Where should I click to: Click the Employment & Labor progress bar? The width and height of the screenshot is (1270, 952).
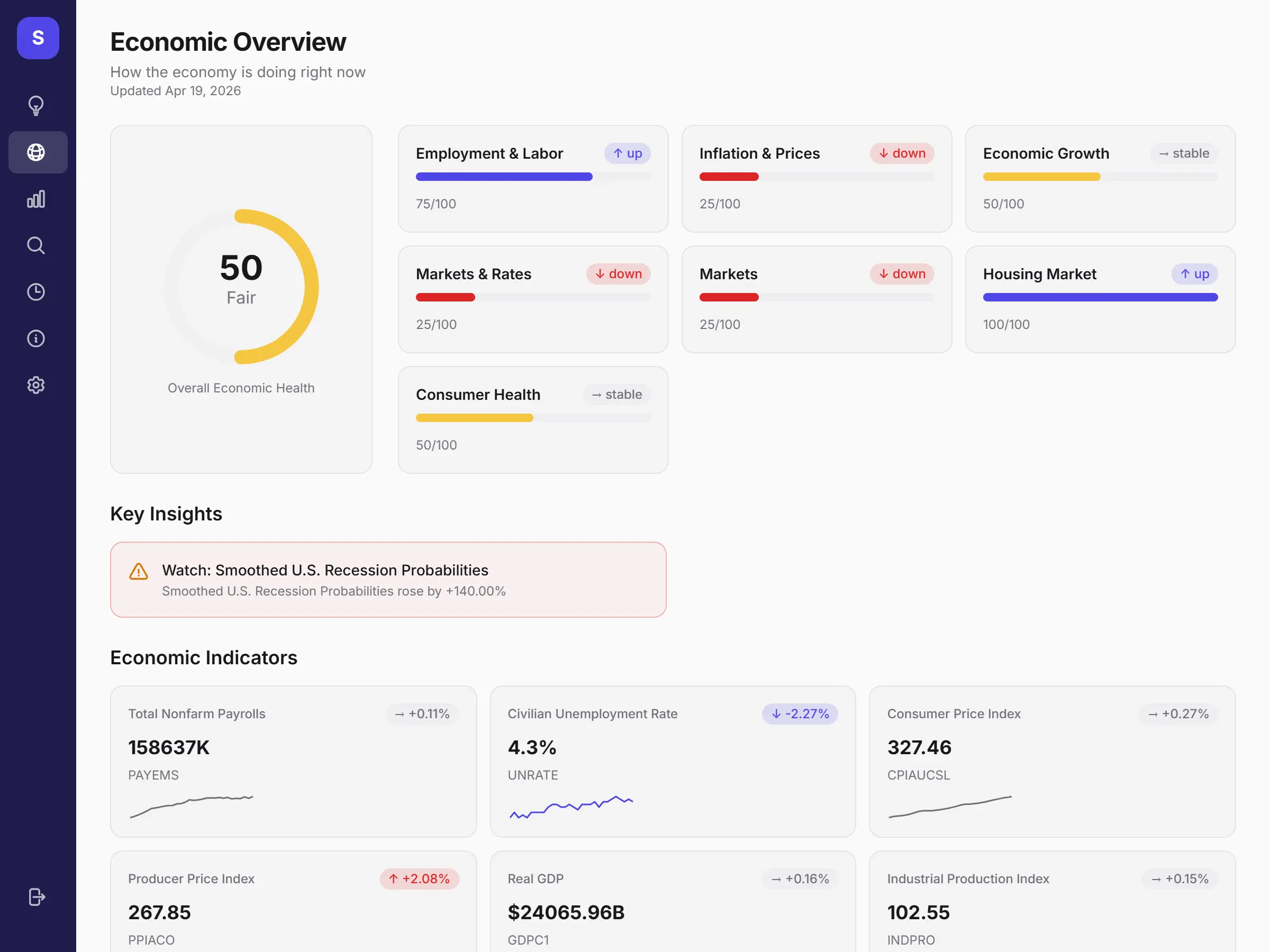coord(533,177)
